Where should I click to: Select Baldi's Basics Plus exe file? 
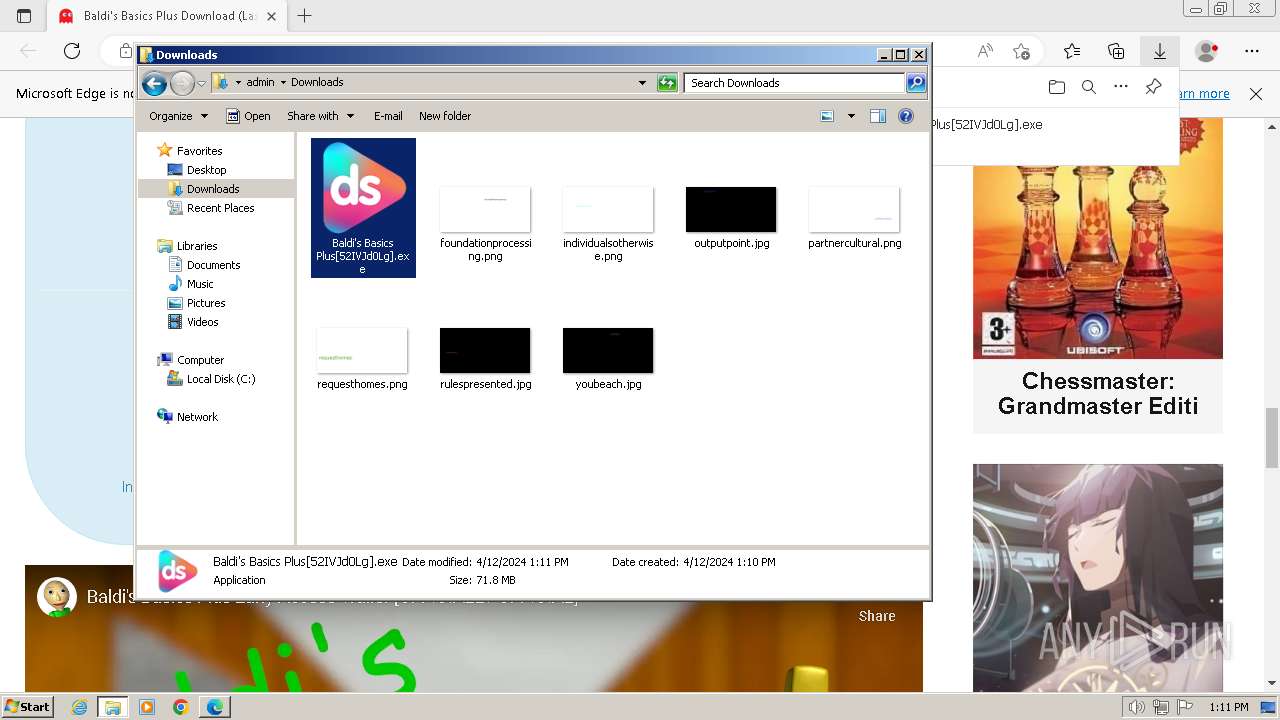point(363,207)
